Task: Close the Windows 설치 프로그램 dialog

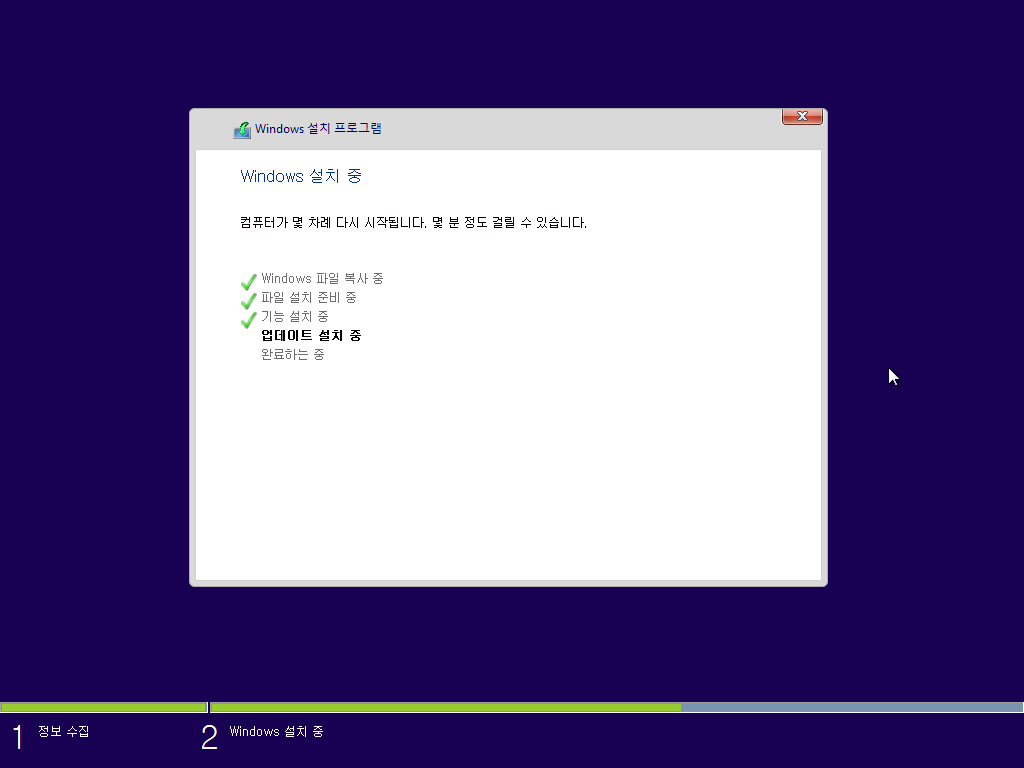Action: (802, 116)
